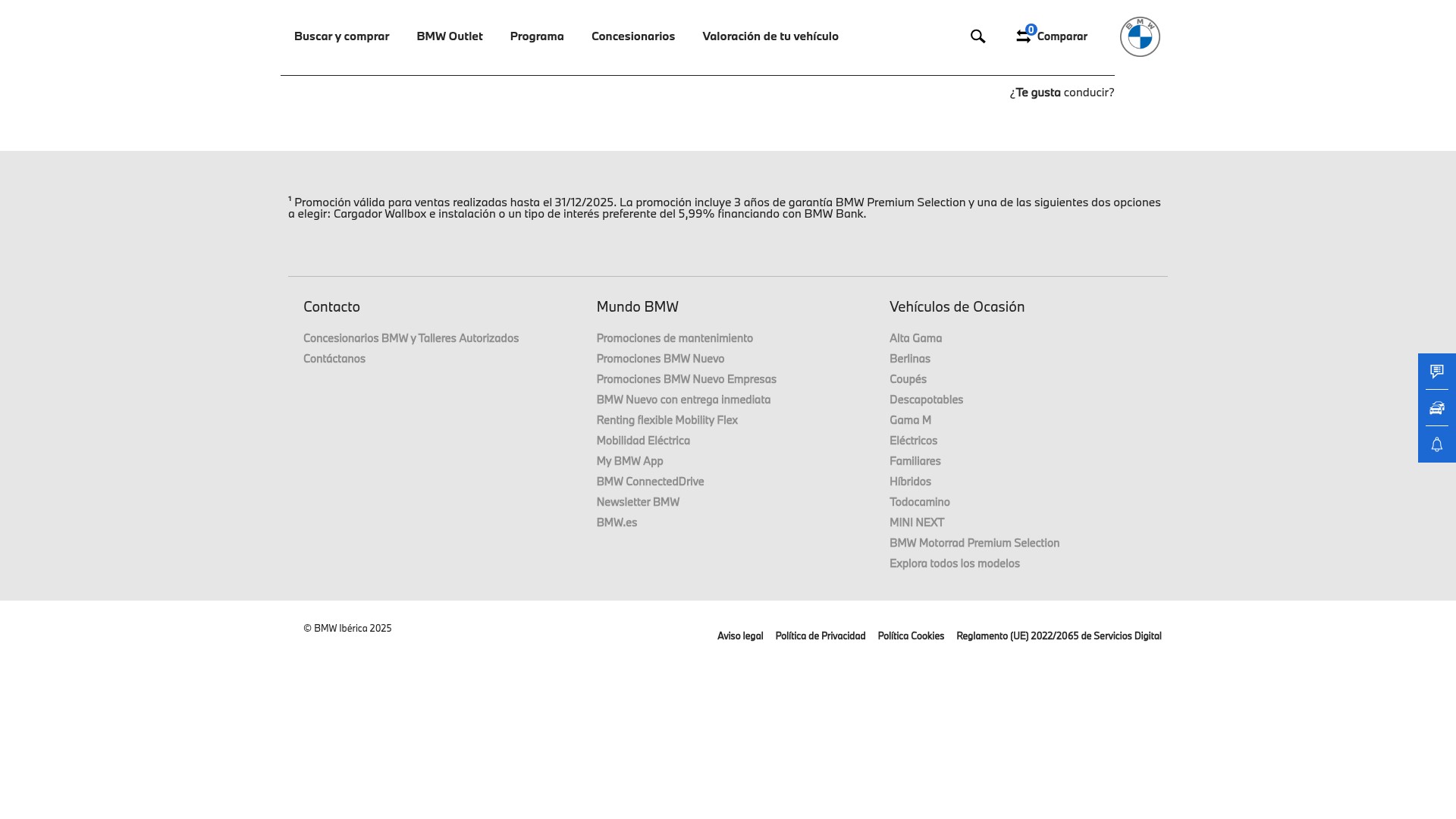Select Descapotables category
This screenshot has height=819, width=1456.
(x=926, y=400)
